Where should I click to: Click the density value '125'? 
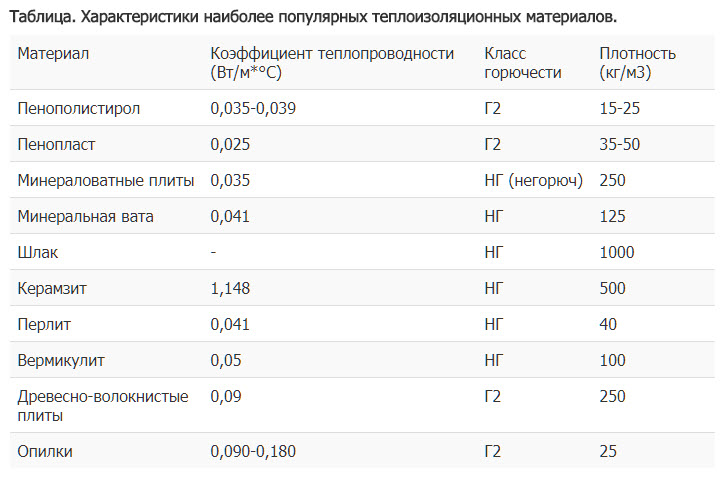tap(612, 216)
